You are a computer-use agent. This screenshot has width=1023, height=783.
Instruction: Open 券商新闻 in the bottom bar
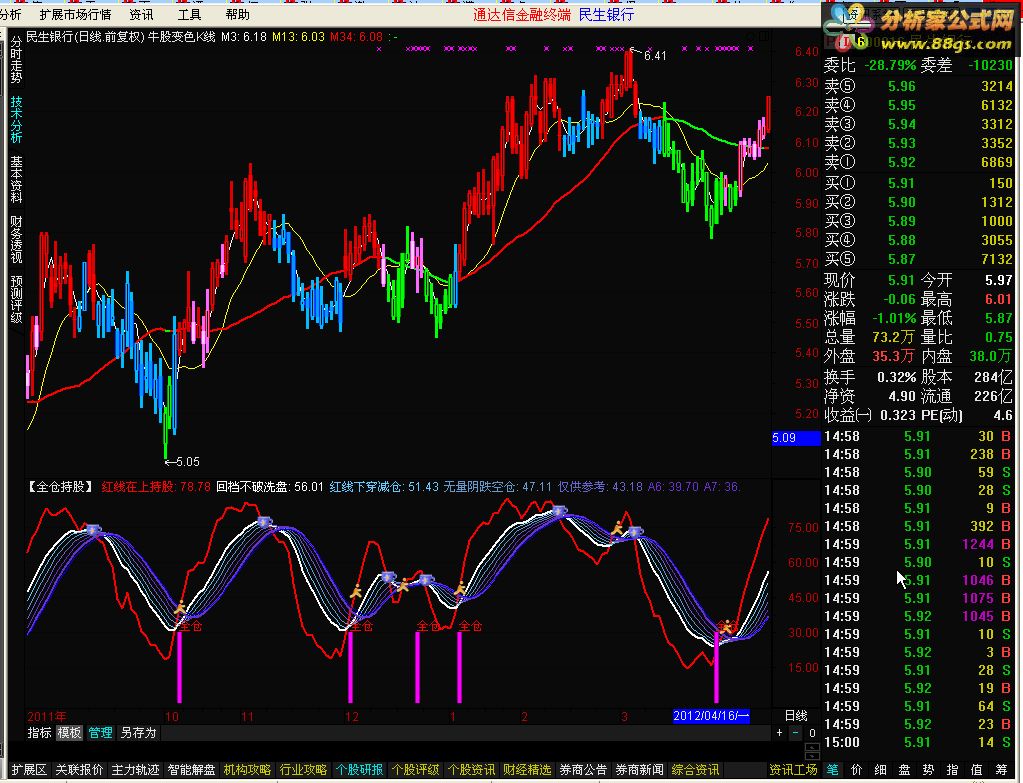(x=639, y=770)
